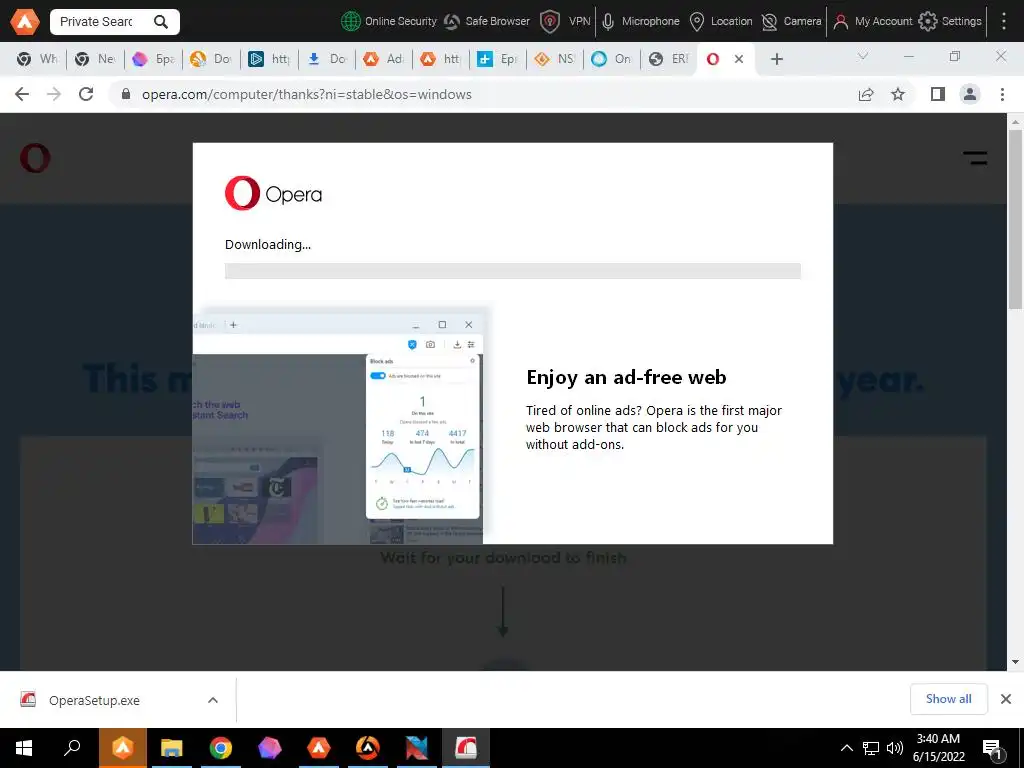Open Camera permission control
Screen dimensions: 1024x768
(x=792, y=22)
